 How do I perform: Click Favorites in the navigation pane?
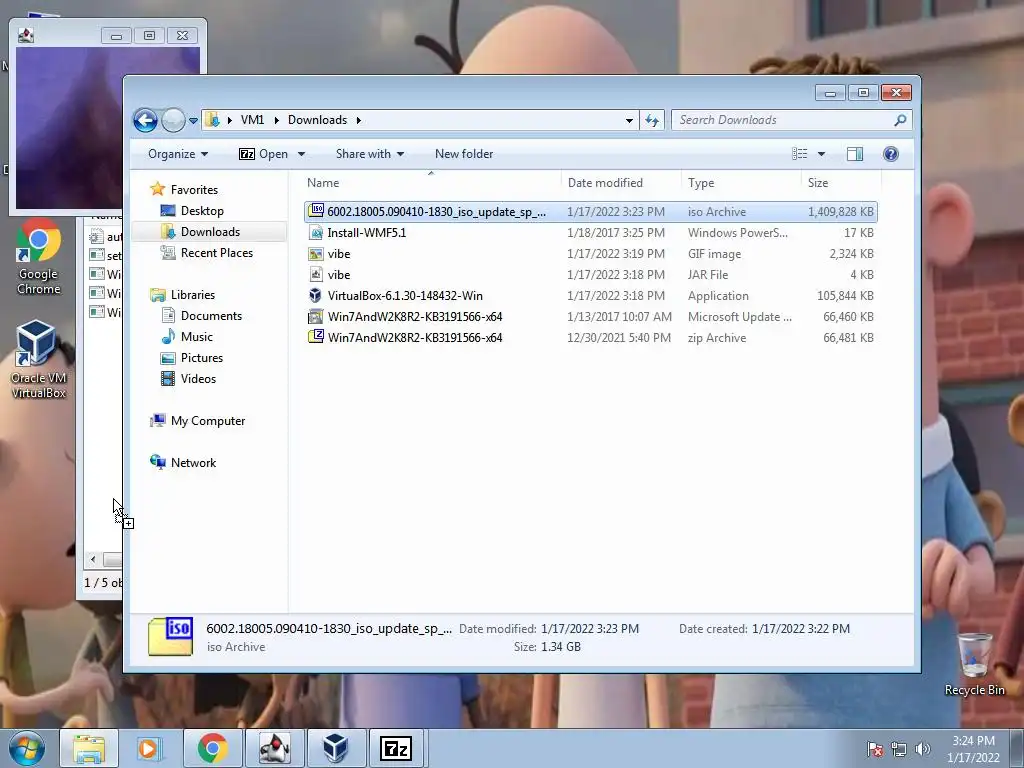[x=194, y=189]
